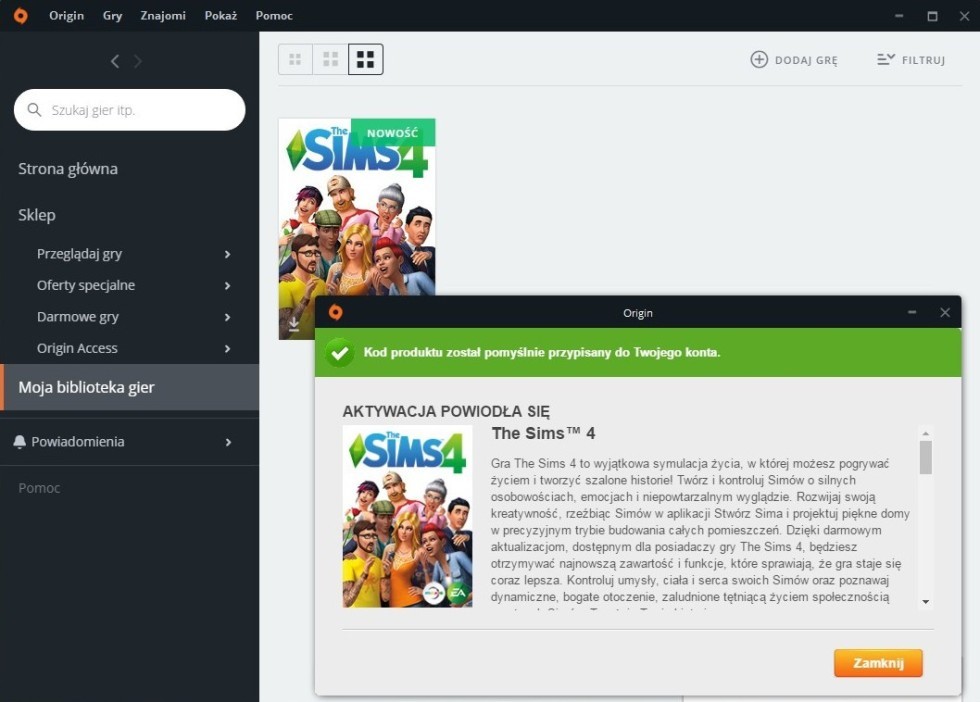The width and height of the screenshot is (980, 702).
Task: Click the description scroll up arrow
Action: (x=926, y=433)
